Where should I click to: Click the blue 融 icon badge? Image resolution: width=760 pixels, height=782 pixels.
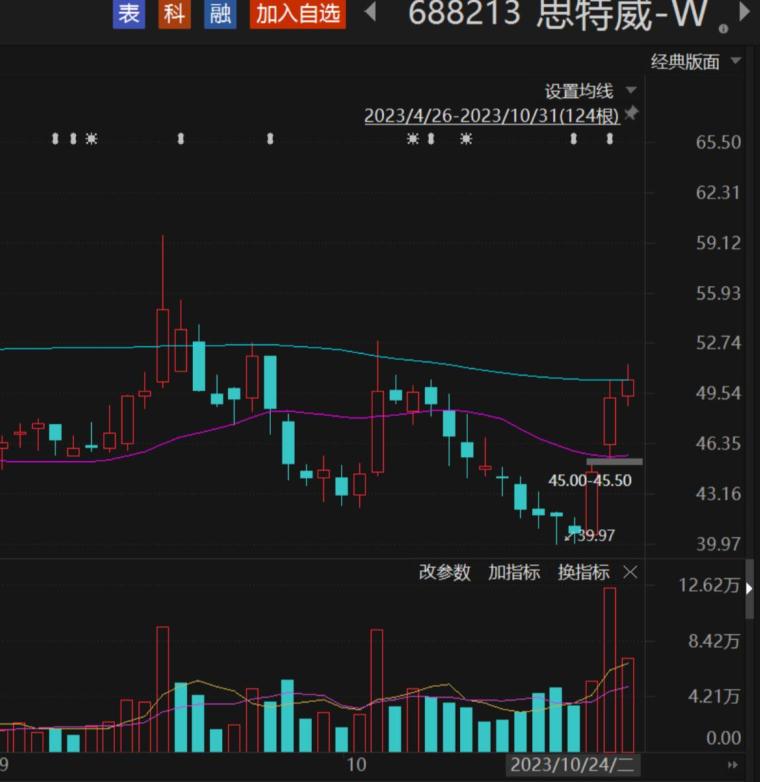click(x=220, y=13)
